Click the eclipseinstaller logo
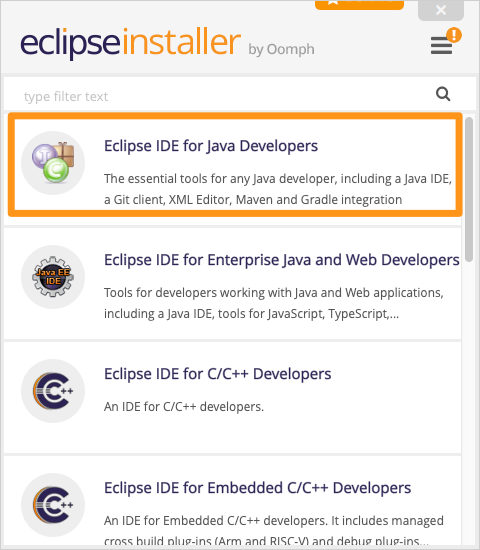Viewport: 480px width, 550px height. click(x=131, y=43)
